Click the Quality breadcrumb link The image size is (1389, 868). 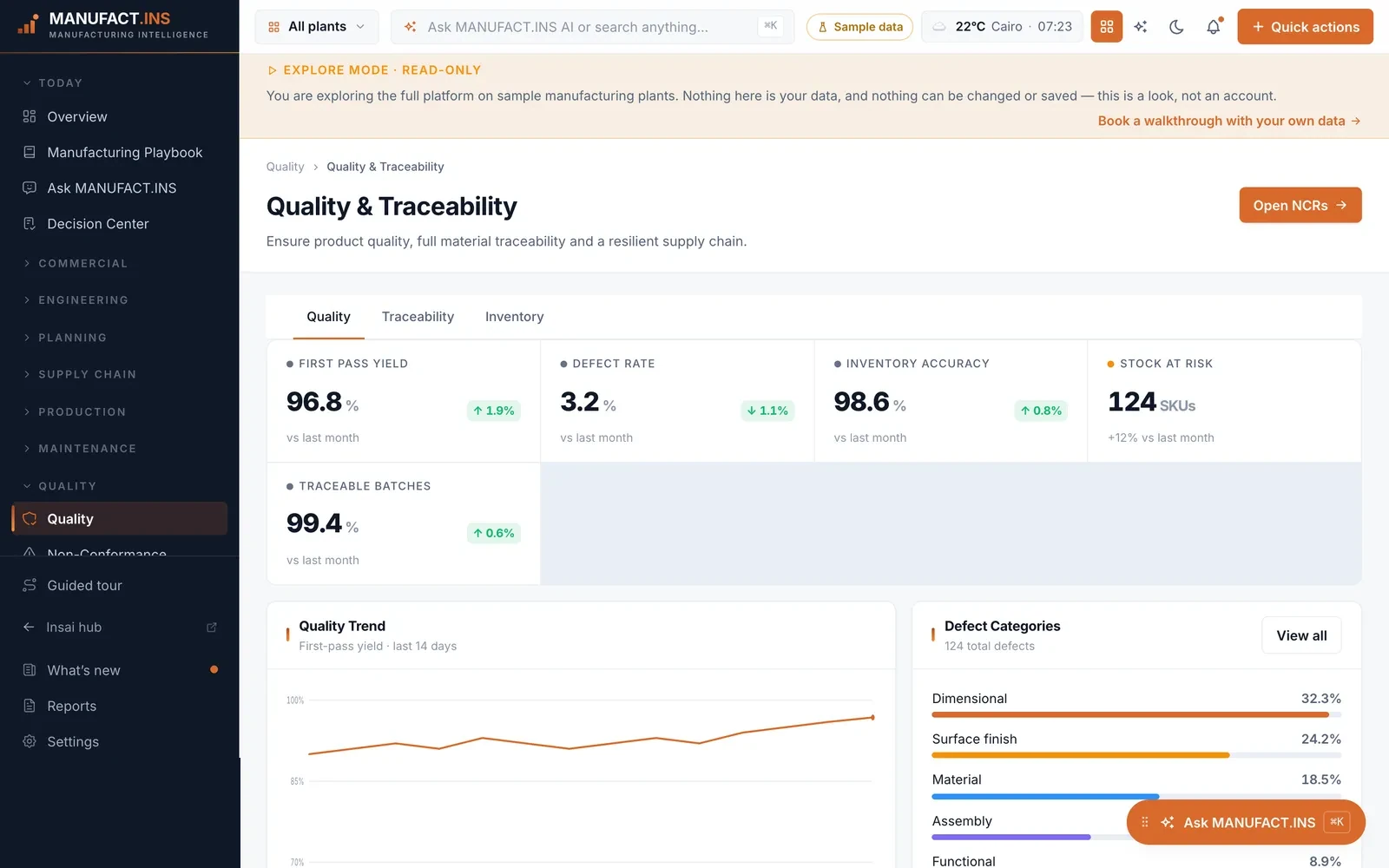click(285, 167)
